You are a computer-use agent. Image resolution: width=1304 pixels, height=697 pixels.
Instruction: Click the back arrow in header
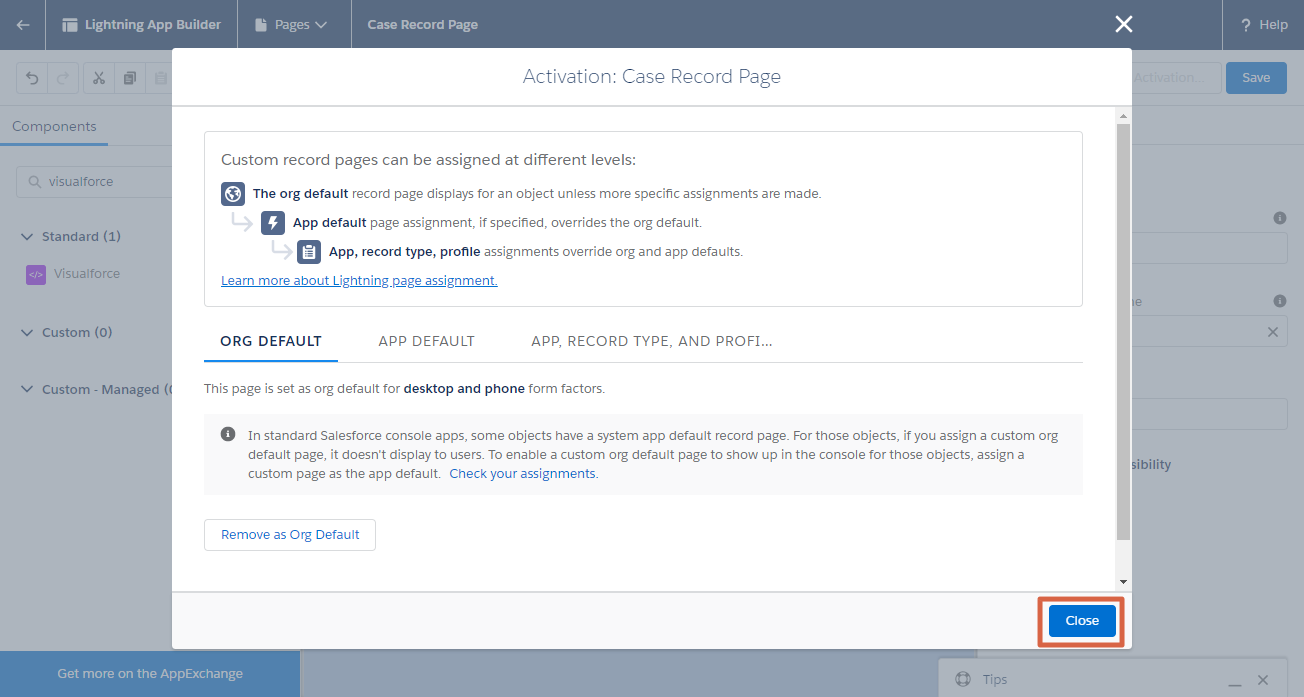point(23,25)
